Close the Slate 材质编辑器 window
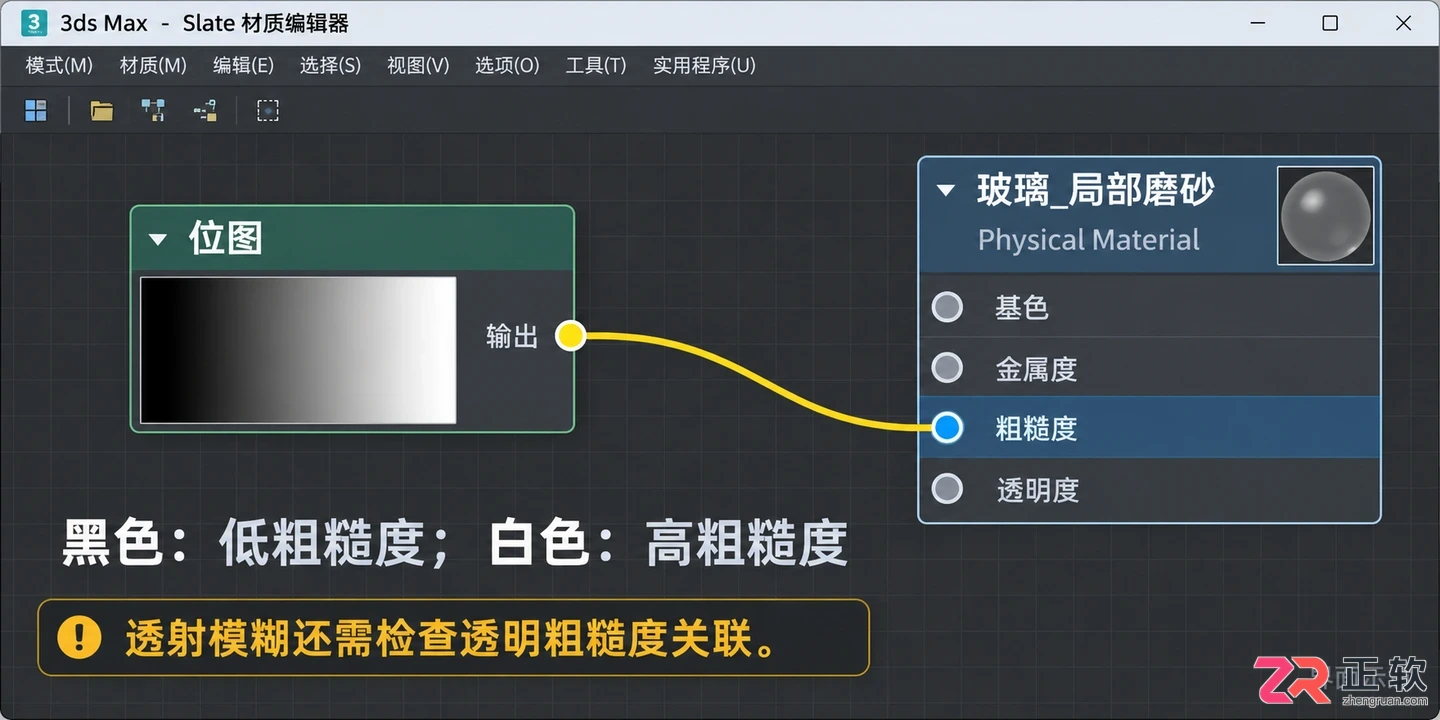The image size is (1440, 720). [x=1404, y=23]
